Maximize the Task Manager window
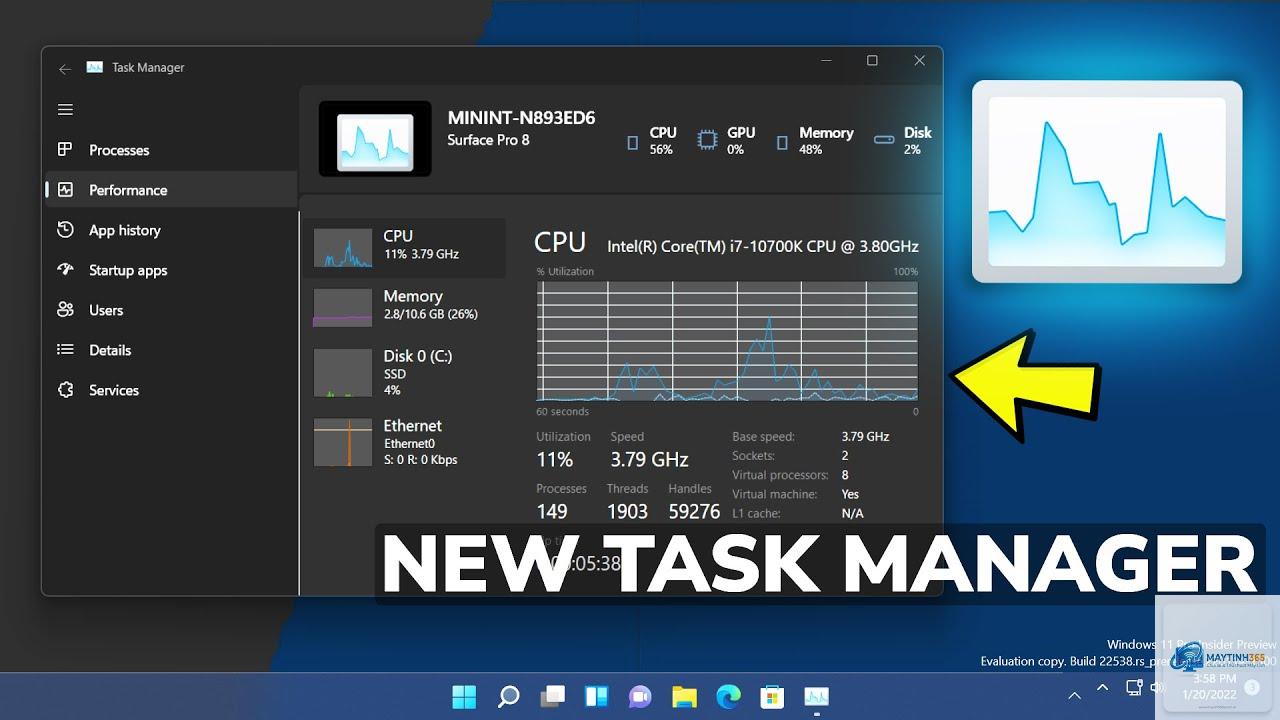Screen dimensions: 1280x720 click(872, 61)
